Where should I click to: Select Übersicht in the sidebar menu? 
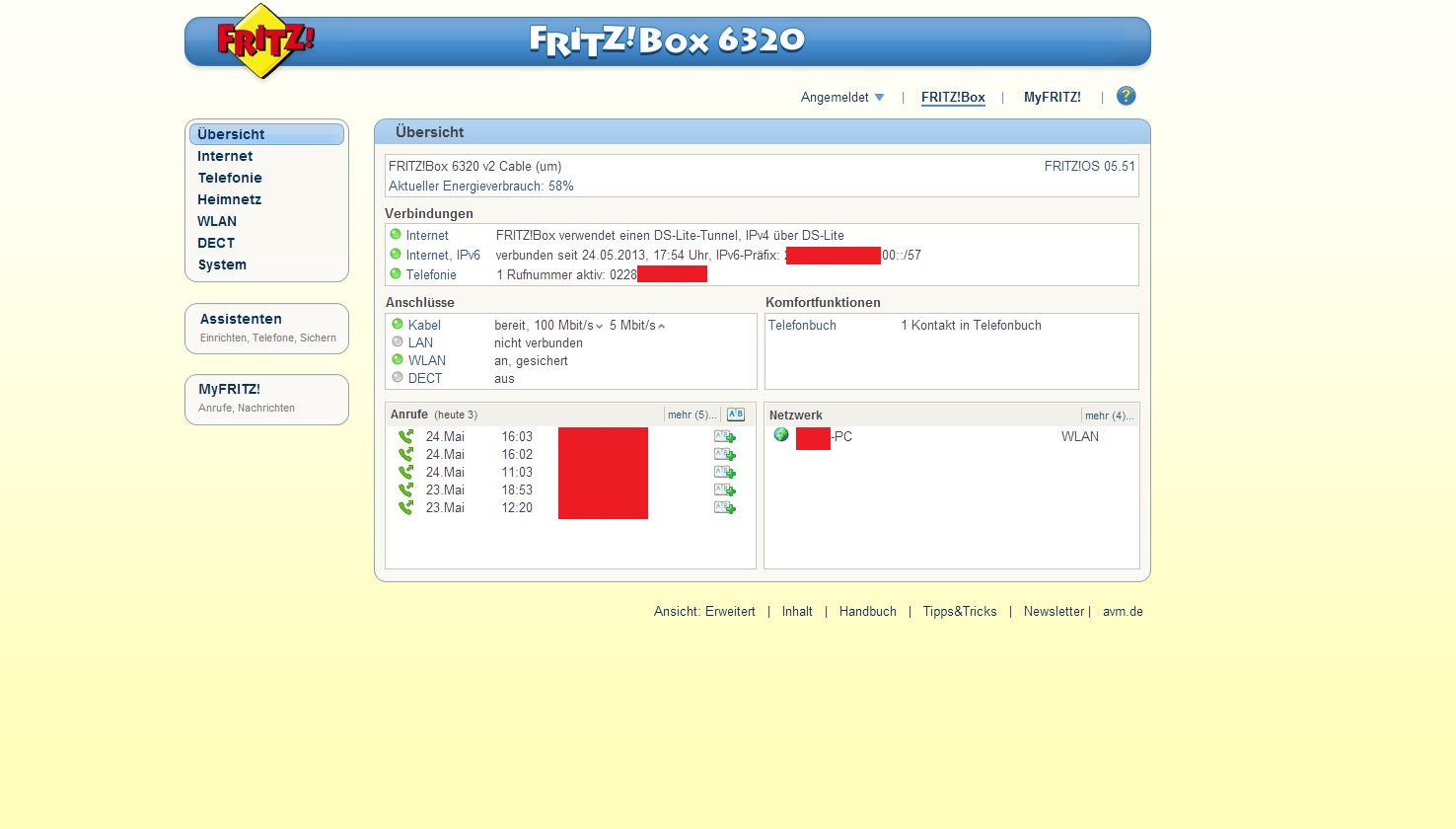click(x=266, y=134)
